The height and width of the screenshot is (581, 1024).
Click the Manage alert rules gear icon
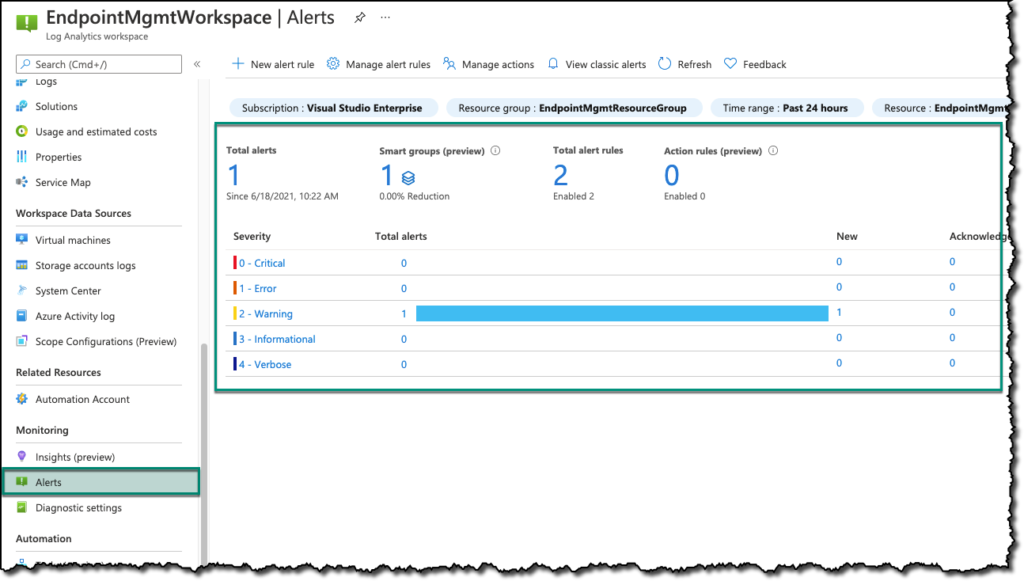click(x=333, y=63)
